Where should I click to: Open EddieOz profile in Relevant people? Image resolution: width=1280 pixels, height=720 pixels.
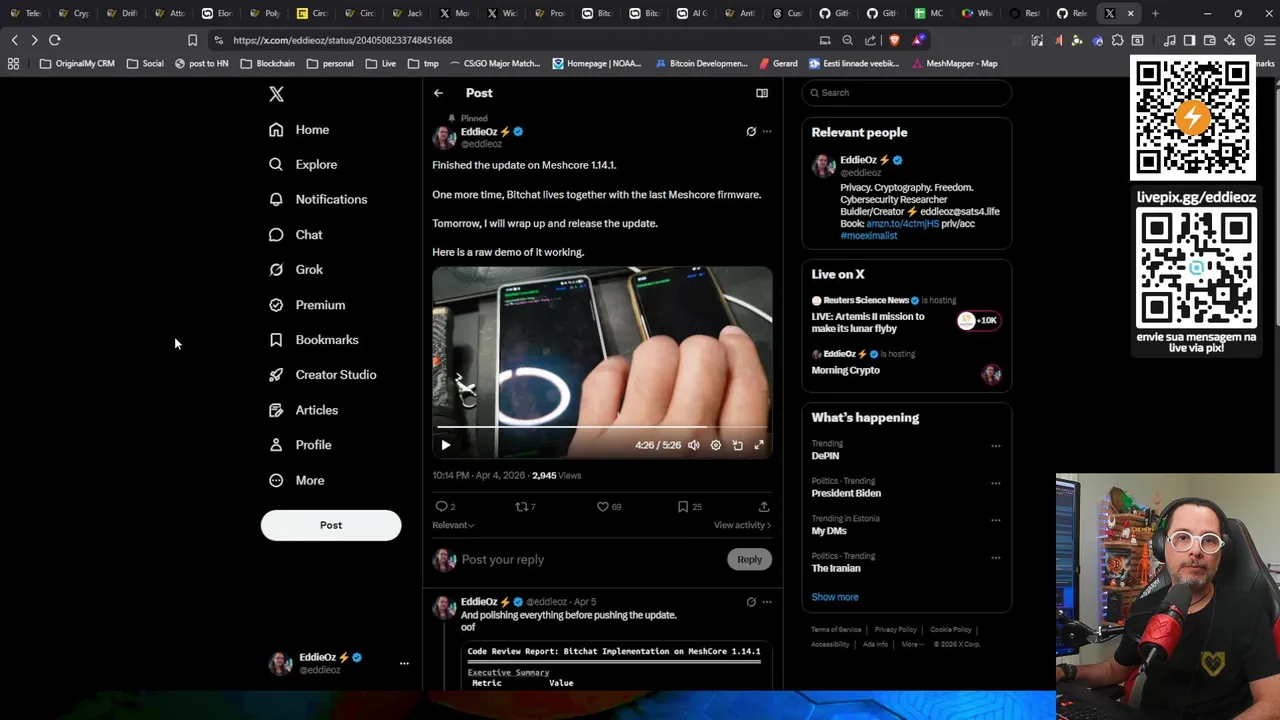click(865, 160)
